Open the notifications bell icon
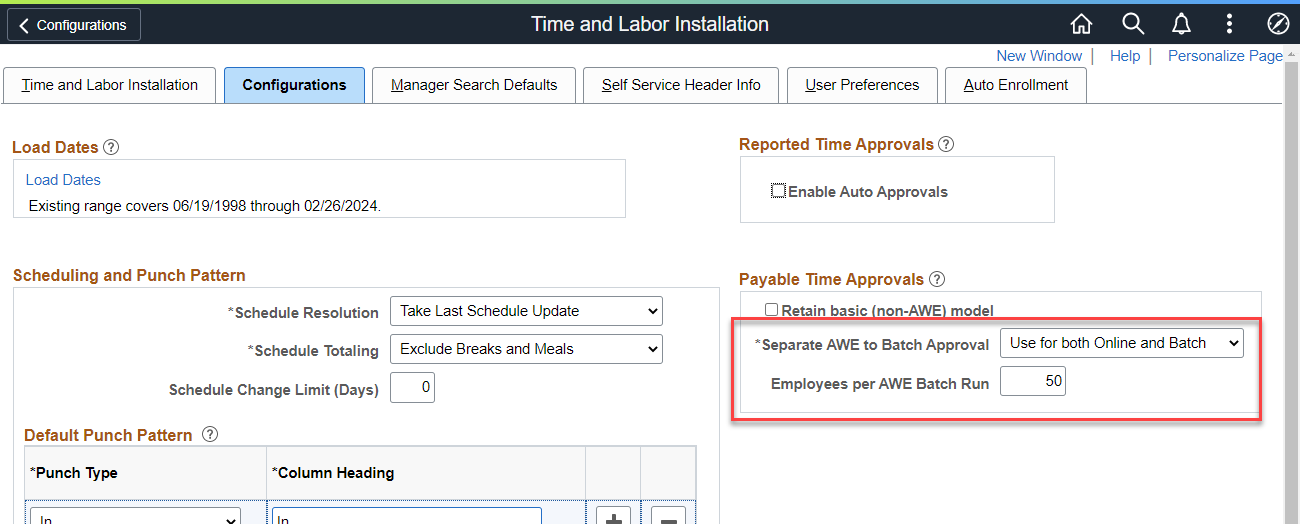The width and height of the screenshot is (1300, 524). pyautogui.click(x=1181, y=24)
